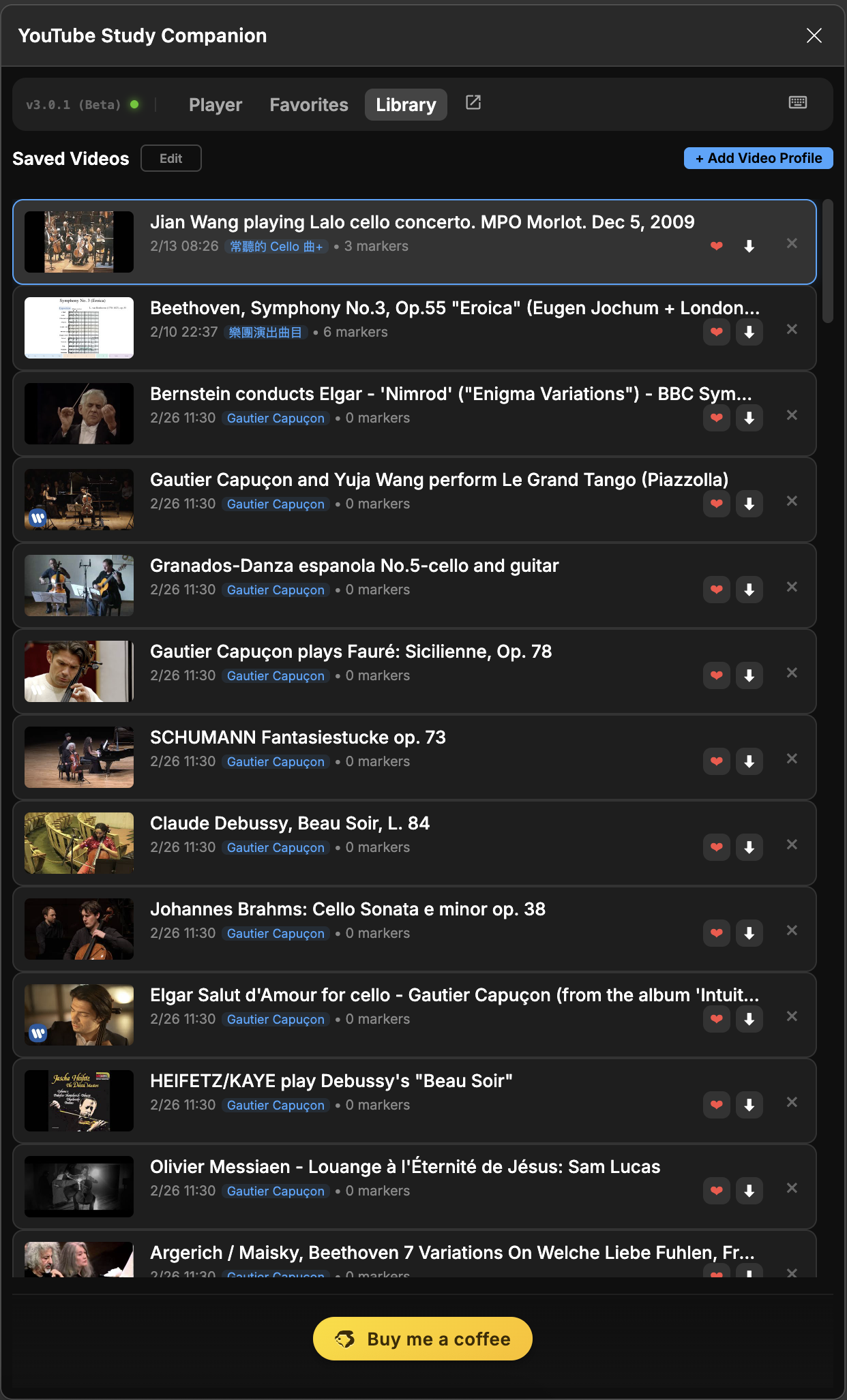Toggle favorite heart on Jian Wang video
The image size is (847, 1400).
716,247
